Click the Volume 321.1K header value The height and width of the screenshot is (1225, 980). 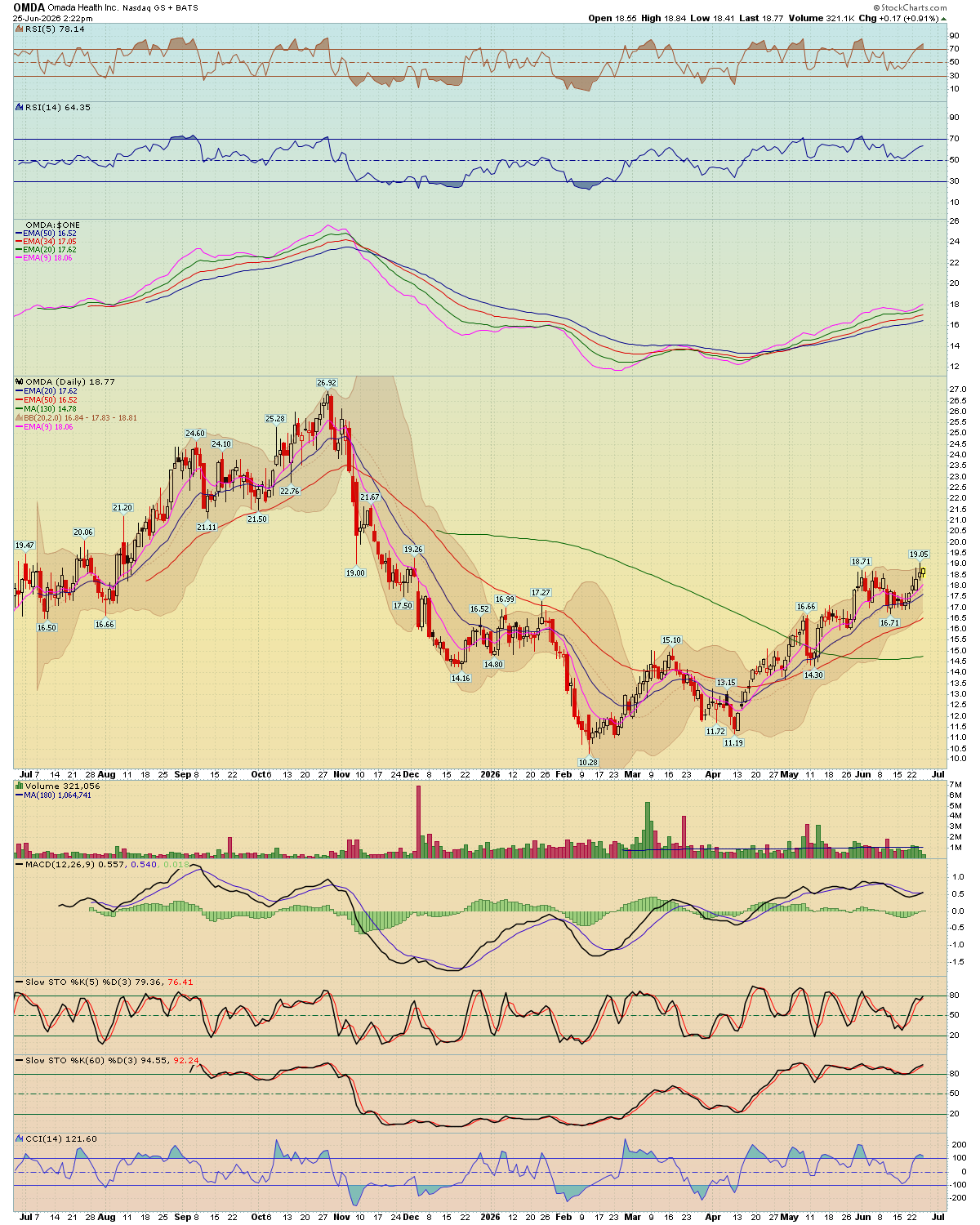coord(822,18)
